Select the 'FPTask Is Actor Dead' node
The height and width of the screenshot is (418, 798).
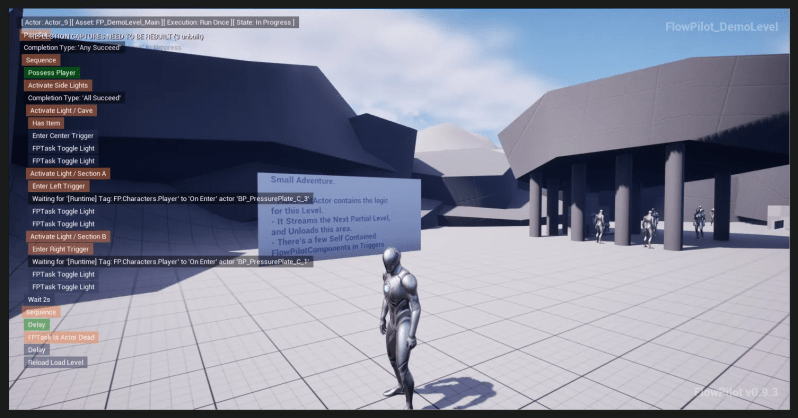(x=61, y=338)
